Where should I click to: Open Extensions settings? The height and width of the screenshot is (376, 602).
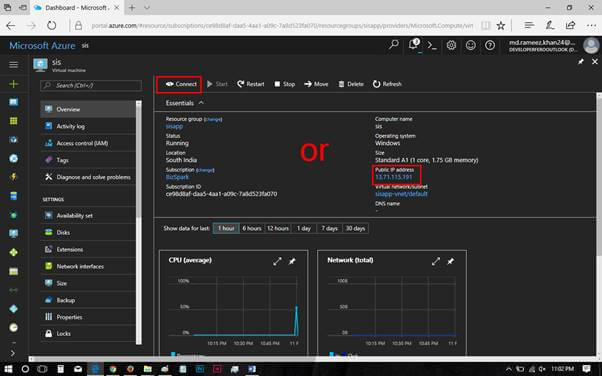(x=88, y=249)
